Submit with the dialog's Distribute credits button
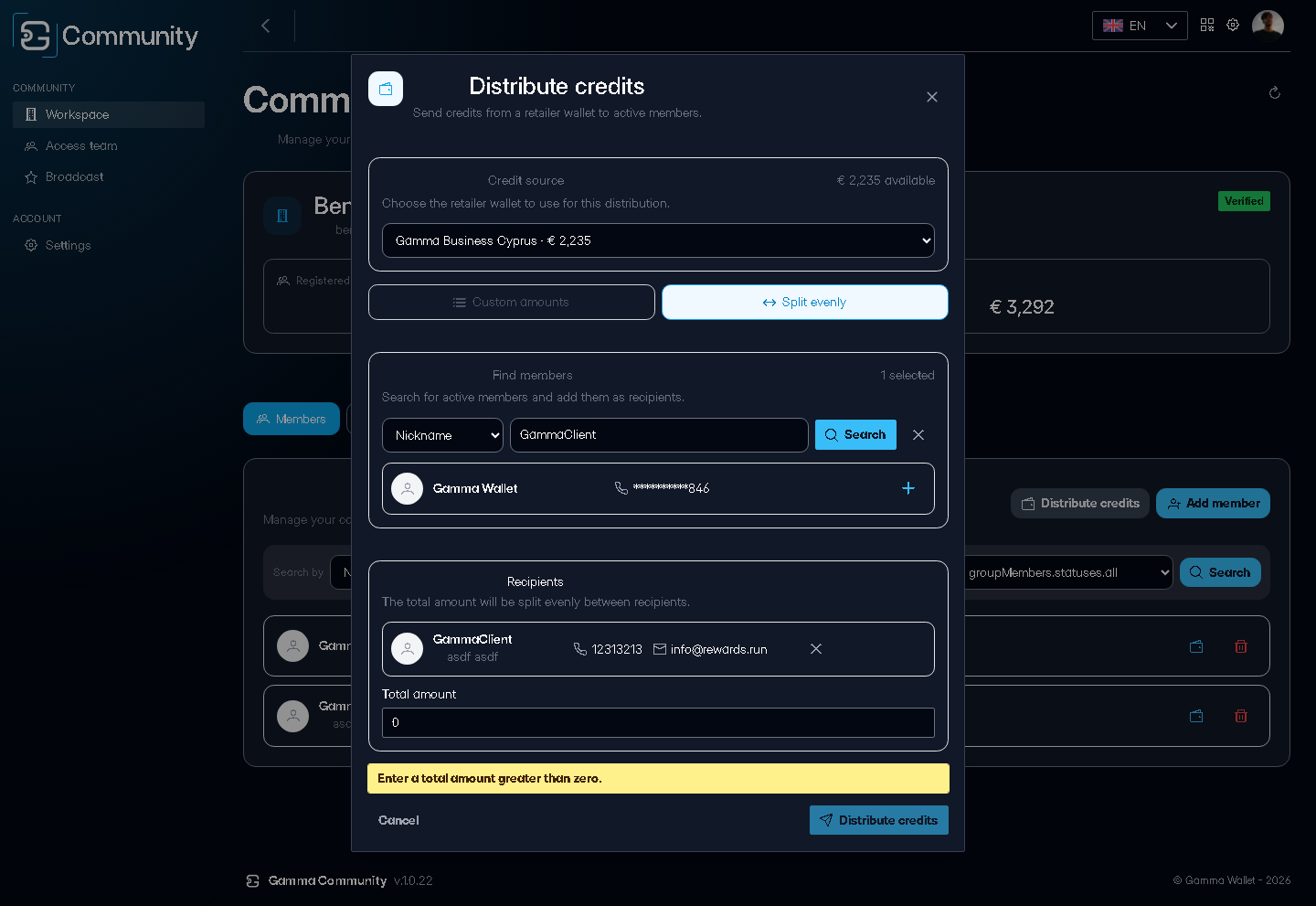Viewport: 1316px width, 906px height. click(879, 820)
